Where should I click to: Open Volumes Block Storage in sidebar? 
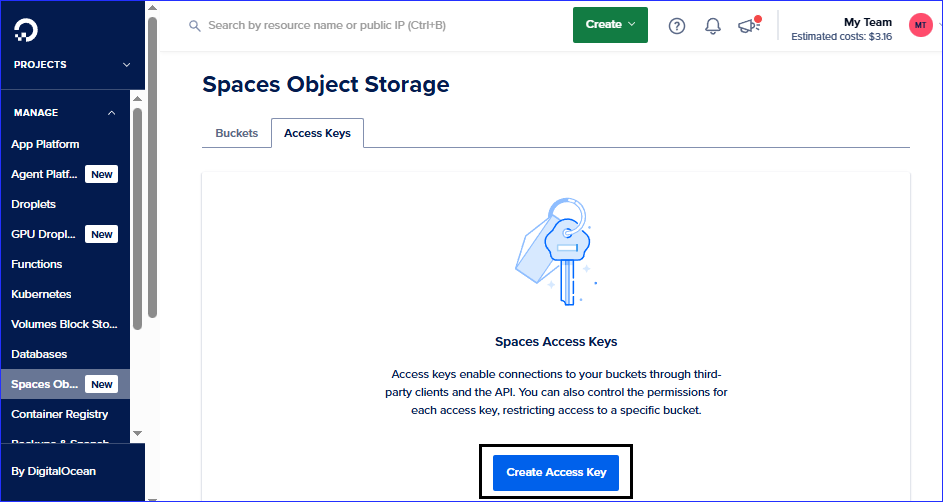click(x=64, y=325)
